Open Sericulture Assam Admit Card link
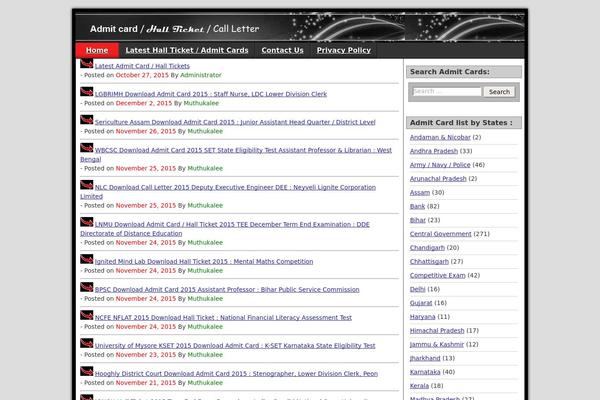600x400 pixels. tap(235, 122)
